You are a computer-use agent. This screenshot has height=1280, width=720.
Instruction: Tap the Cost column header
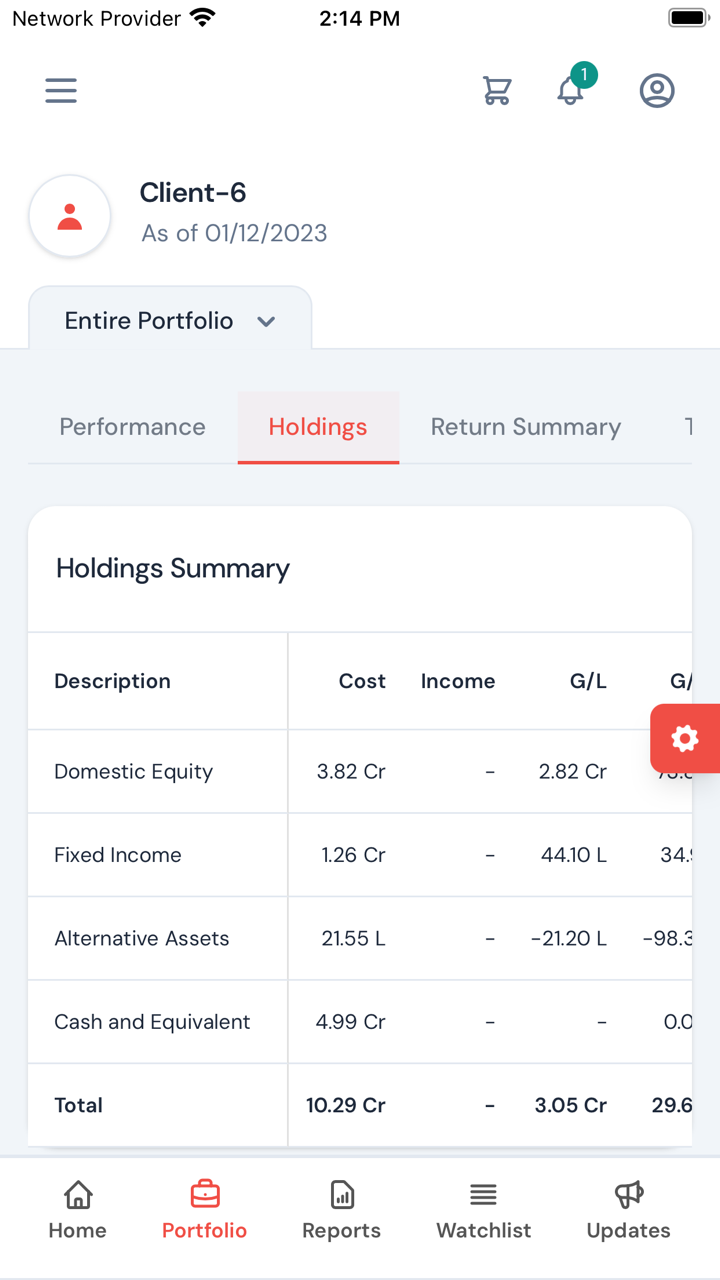(362, 681)
